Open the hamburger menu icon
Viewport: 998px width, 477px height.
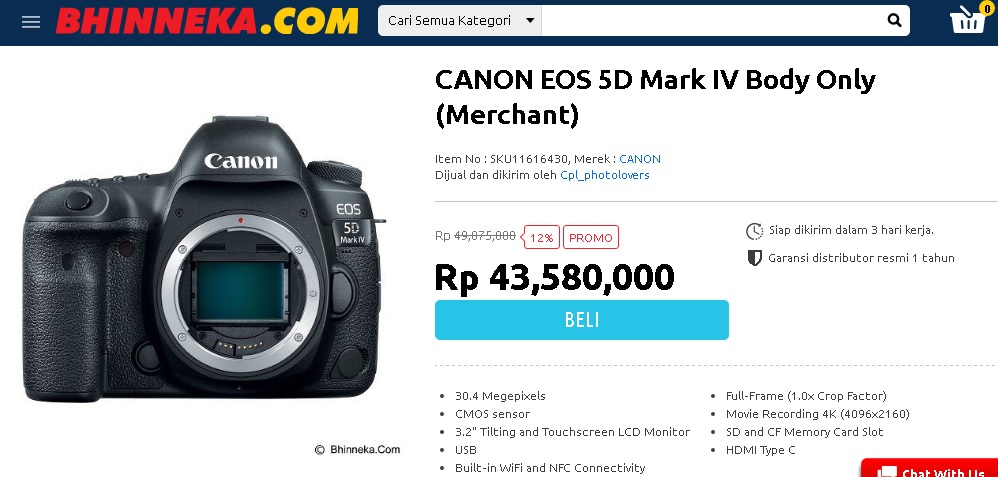click(31, 22)
